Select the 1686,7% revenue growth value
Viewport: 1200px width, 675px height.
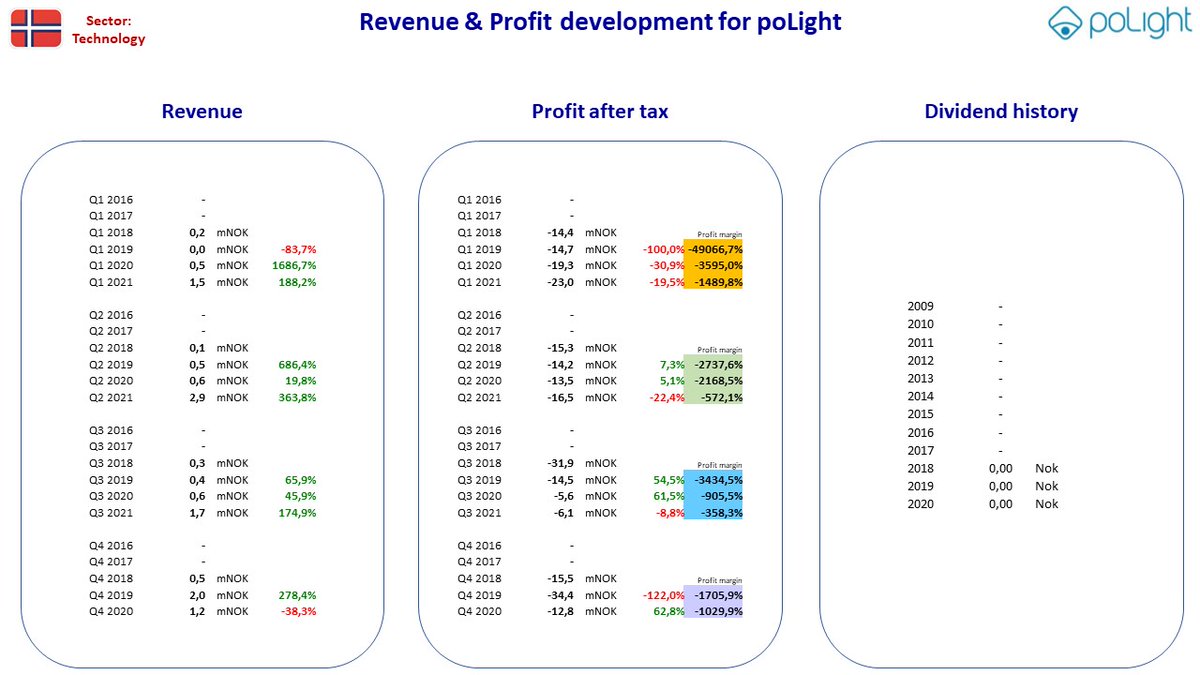pos(294,266)
